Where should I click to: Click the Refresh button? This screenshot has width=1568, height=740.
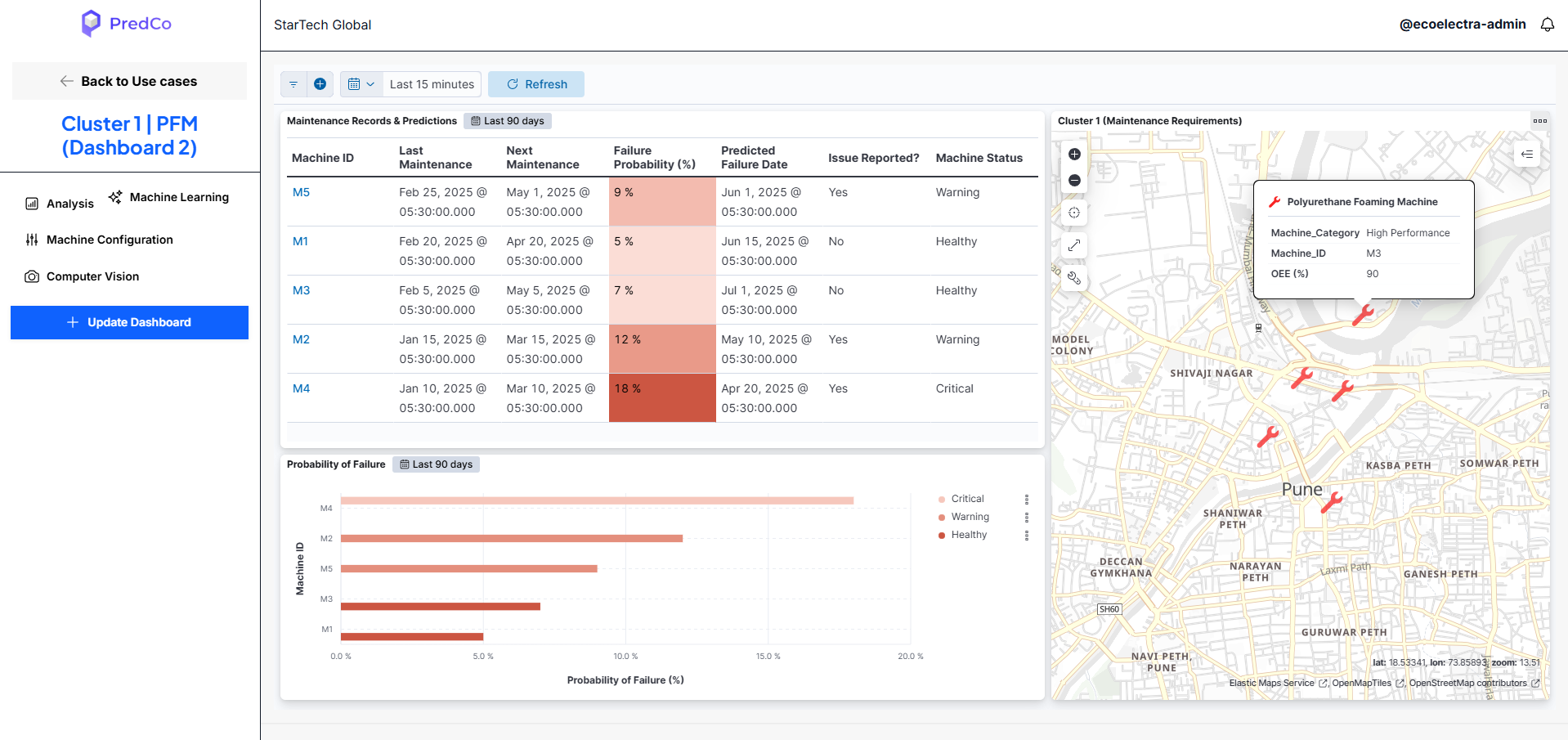tap(536, 84)
